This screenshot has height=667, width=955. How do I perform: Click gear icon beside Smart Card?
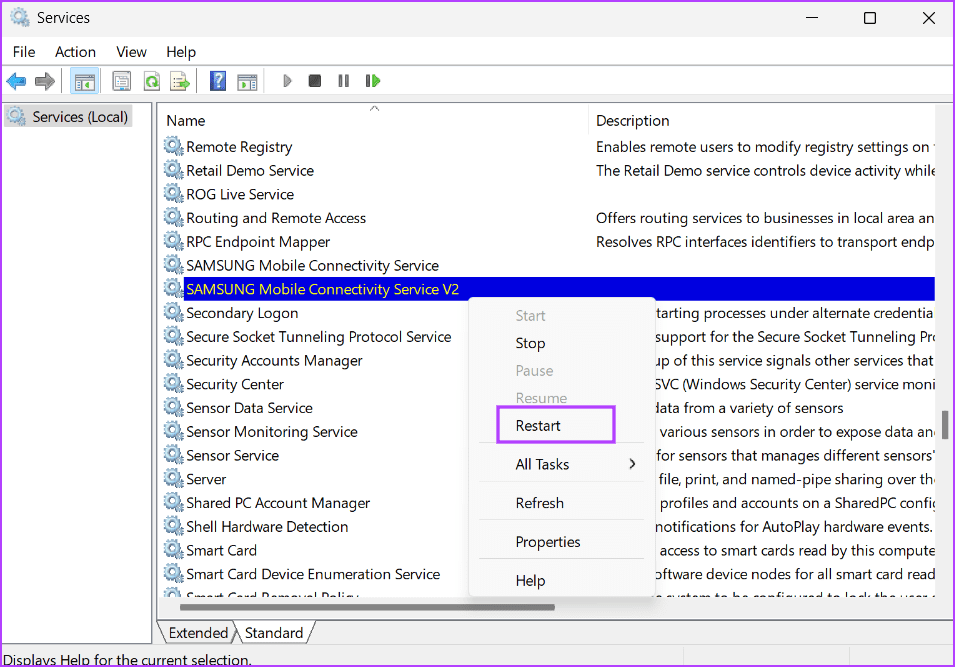pyautogui.click(x=174, y=550)
